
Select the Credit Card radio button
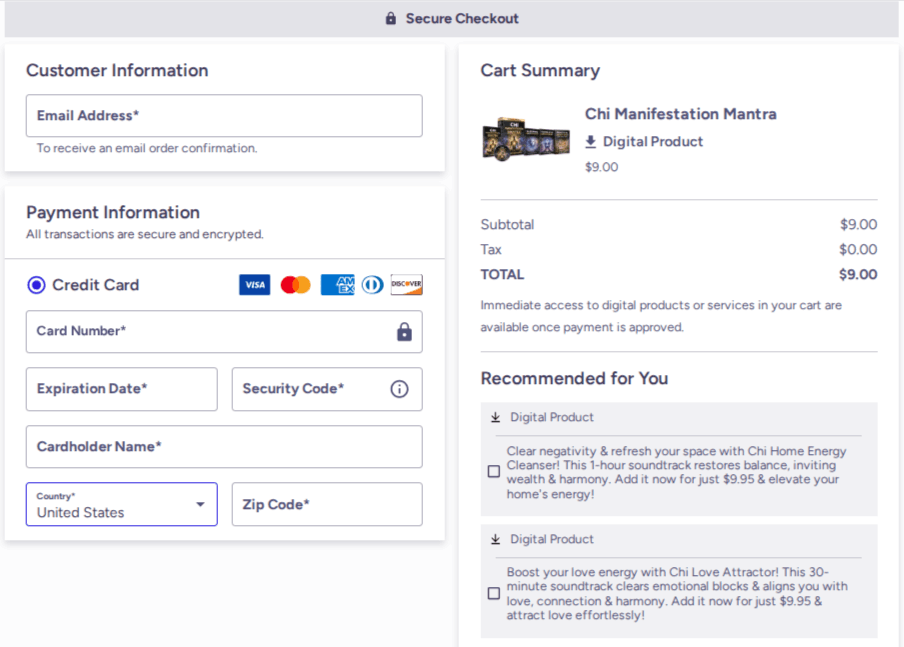coord(37,285)
